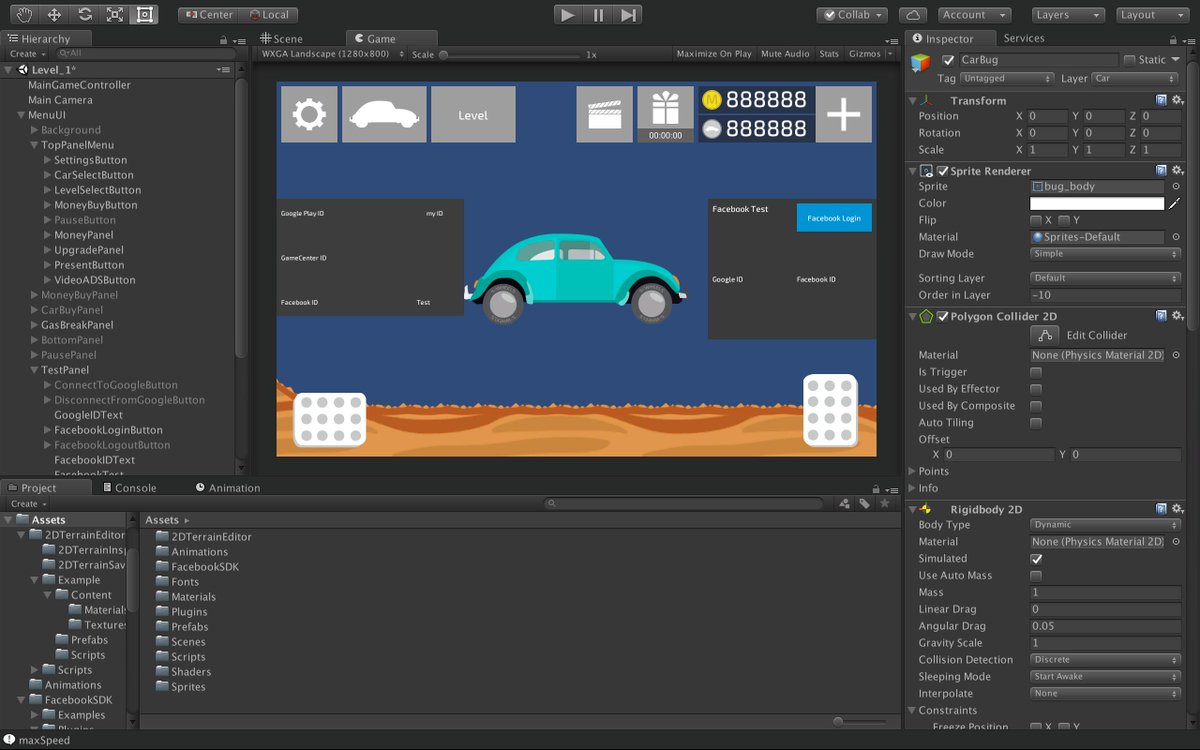Click the Step frame icon
The height and width of the screenshot is (750, 1200).
627,15
